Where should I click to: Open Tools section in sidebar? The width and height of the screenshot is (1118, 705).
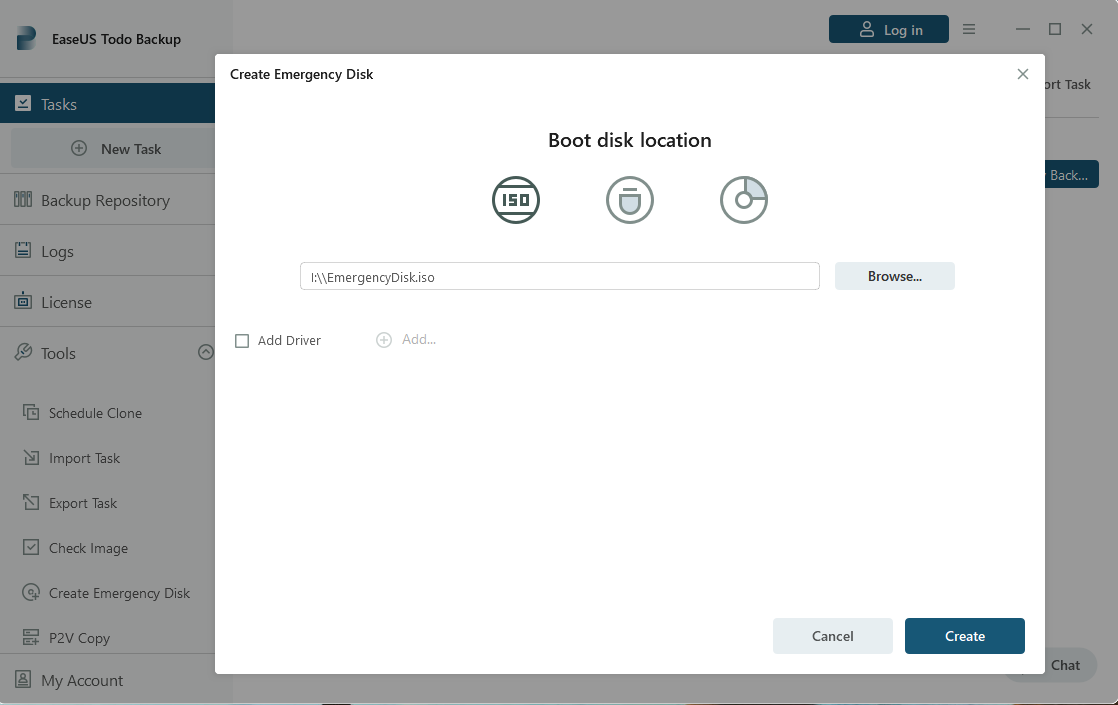pyautogui.click(x=107, y=353)
